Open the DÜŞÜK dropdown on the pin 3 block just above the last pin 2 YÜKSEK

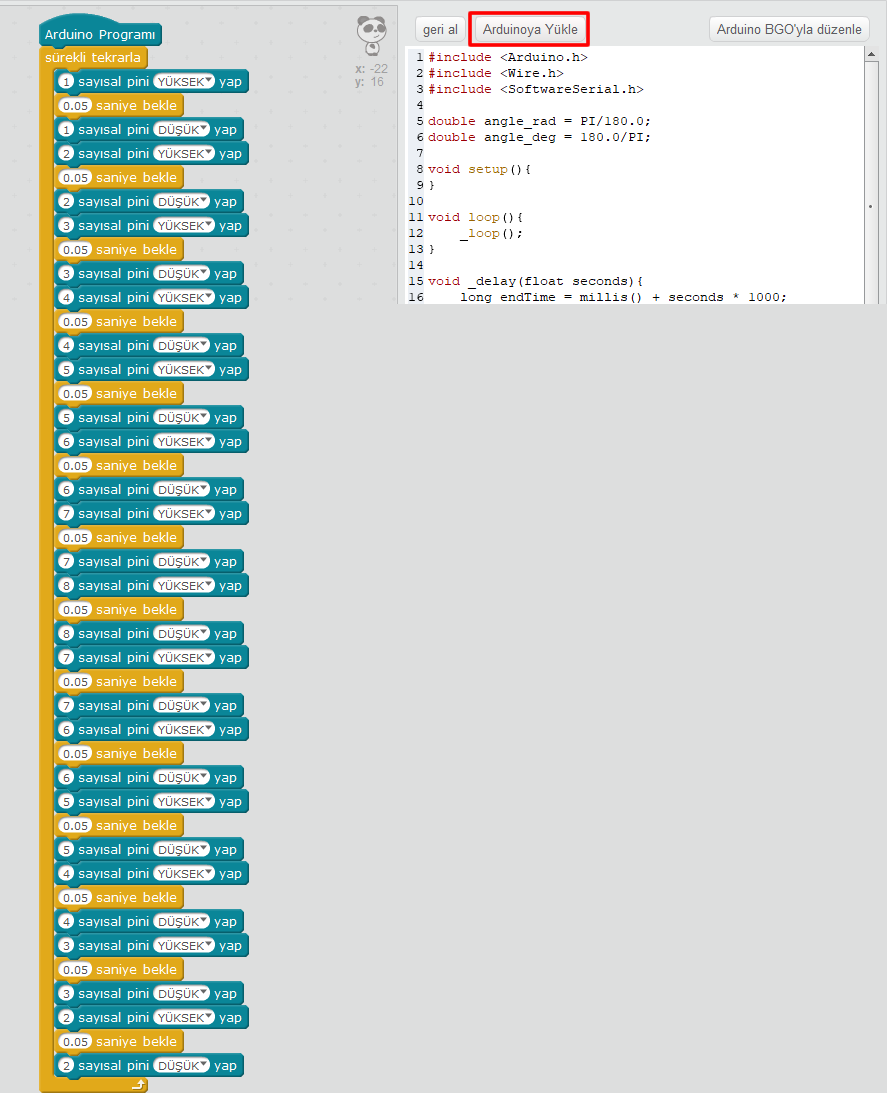point(181,993)
